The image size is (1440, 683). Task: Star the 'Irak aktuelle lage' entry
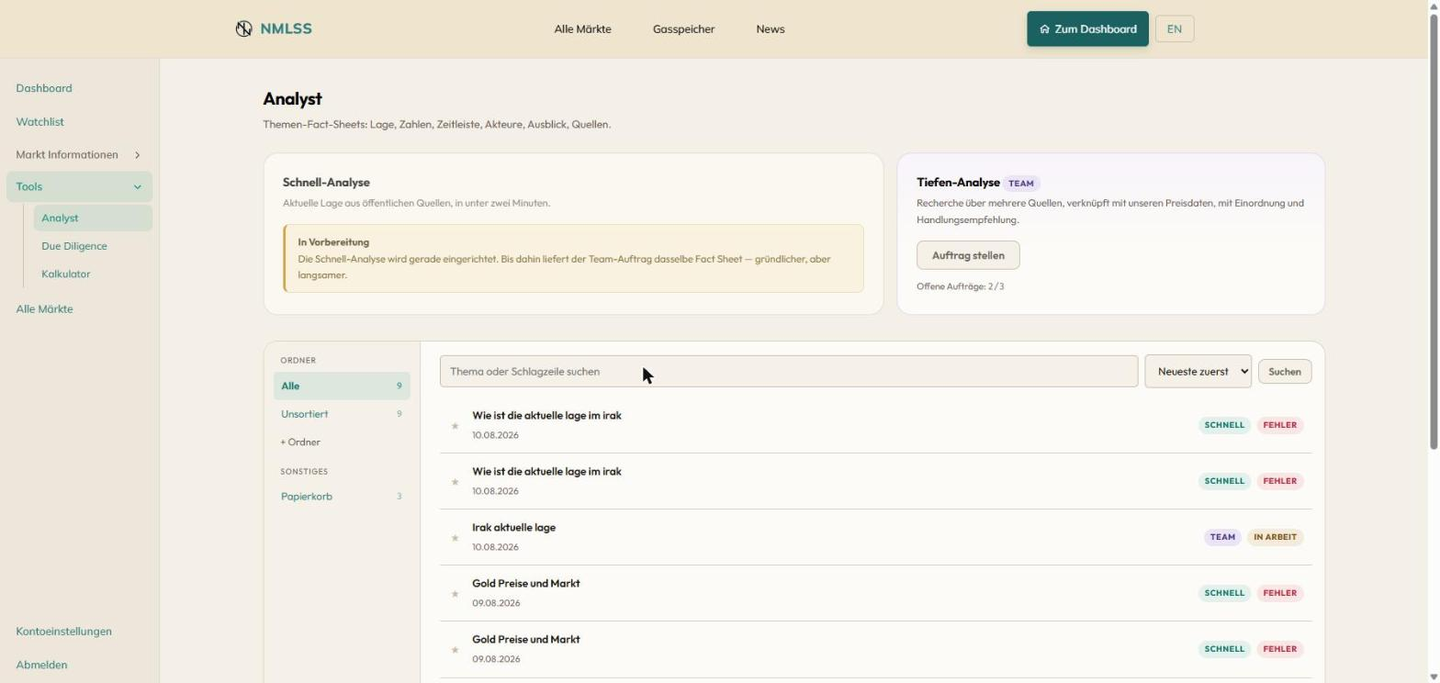(455, 538)
